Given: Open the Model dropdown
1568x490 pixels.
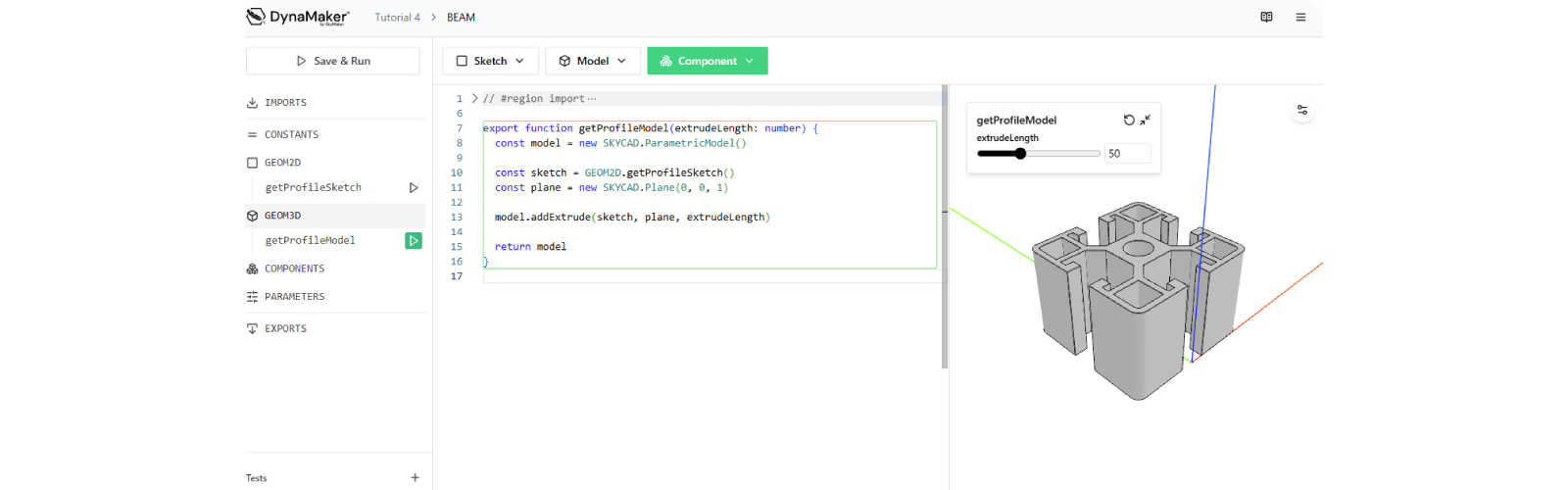Looking at the screenshot, I should 592,61.
